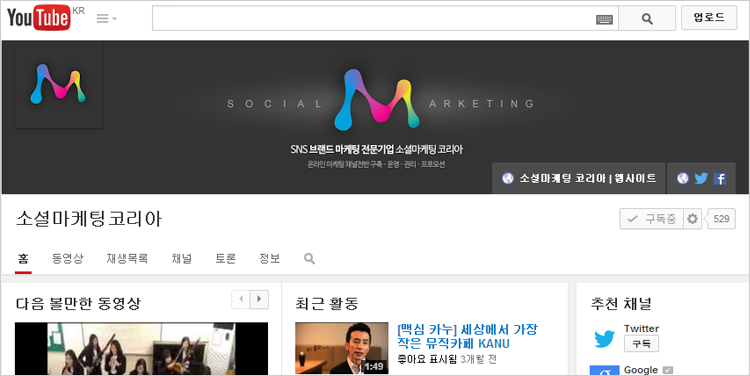The image size is (750, 376).
Task: Open the guide menu hamburger icon
Action: point(107,19)
